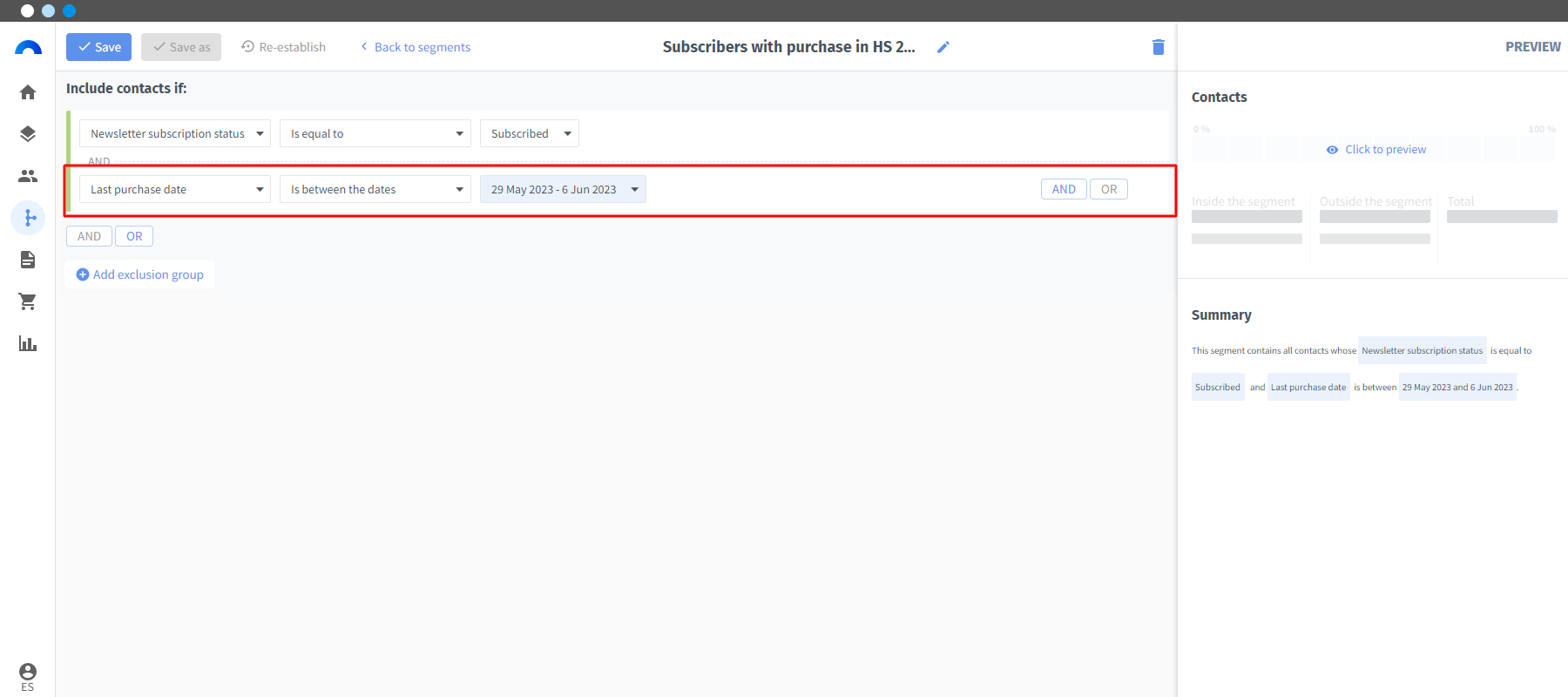Click the segment title Subscribers with purchase

pyautogui.click(x=788, y=47)
